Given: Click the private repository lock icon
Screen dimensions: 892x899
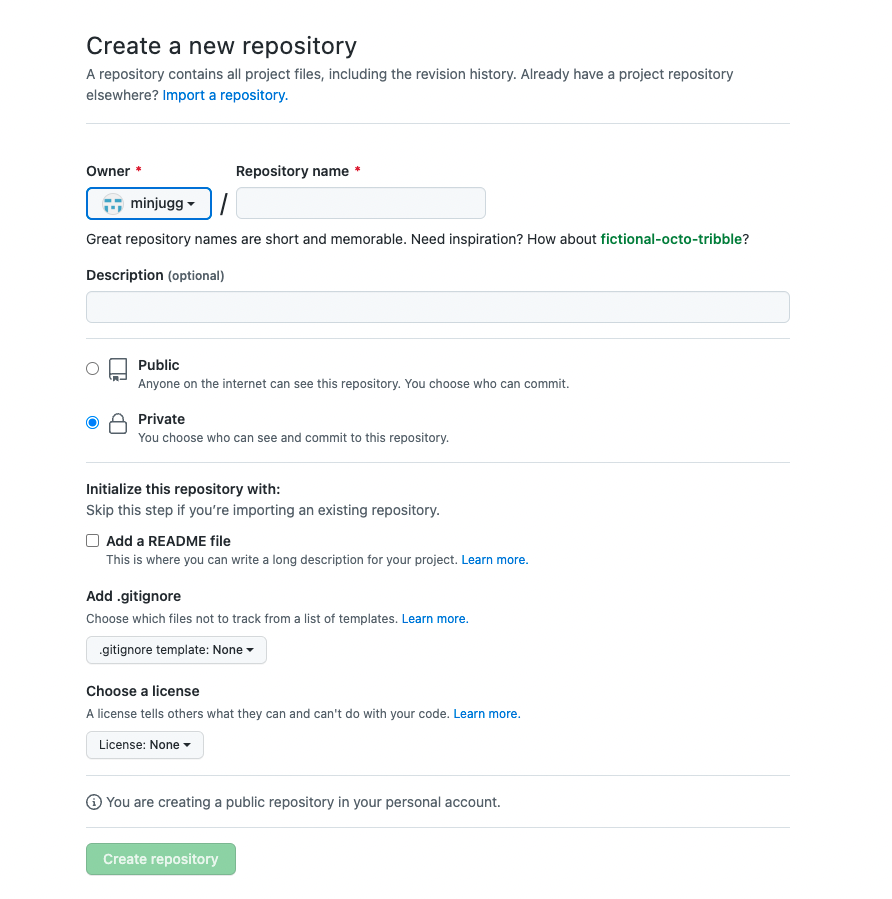Looking at the screenshot, I should (118, 424).
